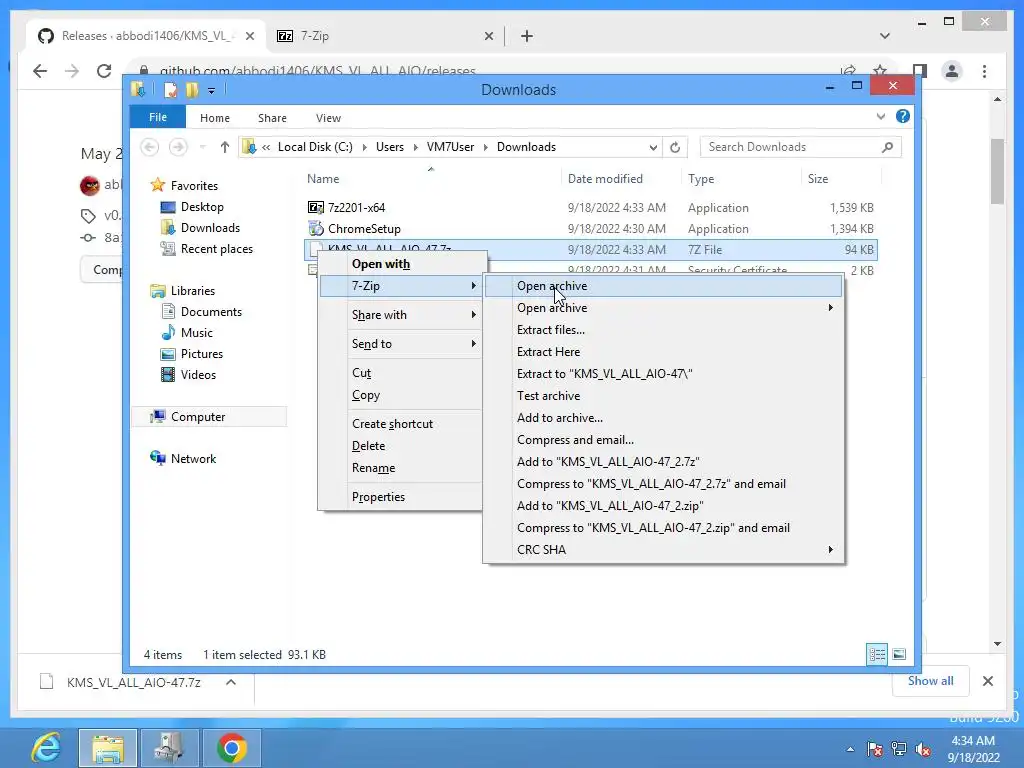This screenshot has height=768, width=1024.
Task: Close the 7-Zip browser tab
Action: 488,36
